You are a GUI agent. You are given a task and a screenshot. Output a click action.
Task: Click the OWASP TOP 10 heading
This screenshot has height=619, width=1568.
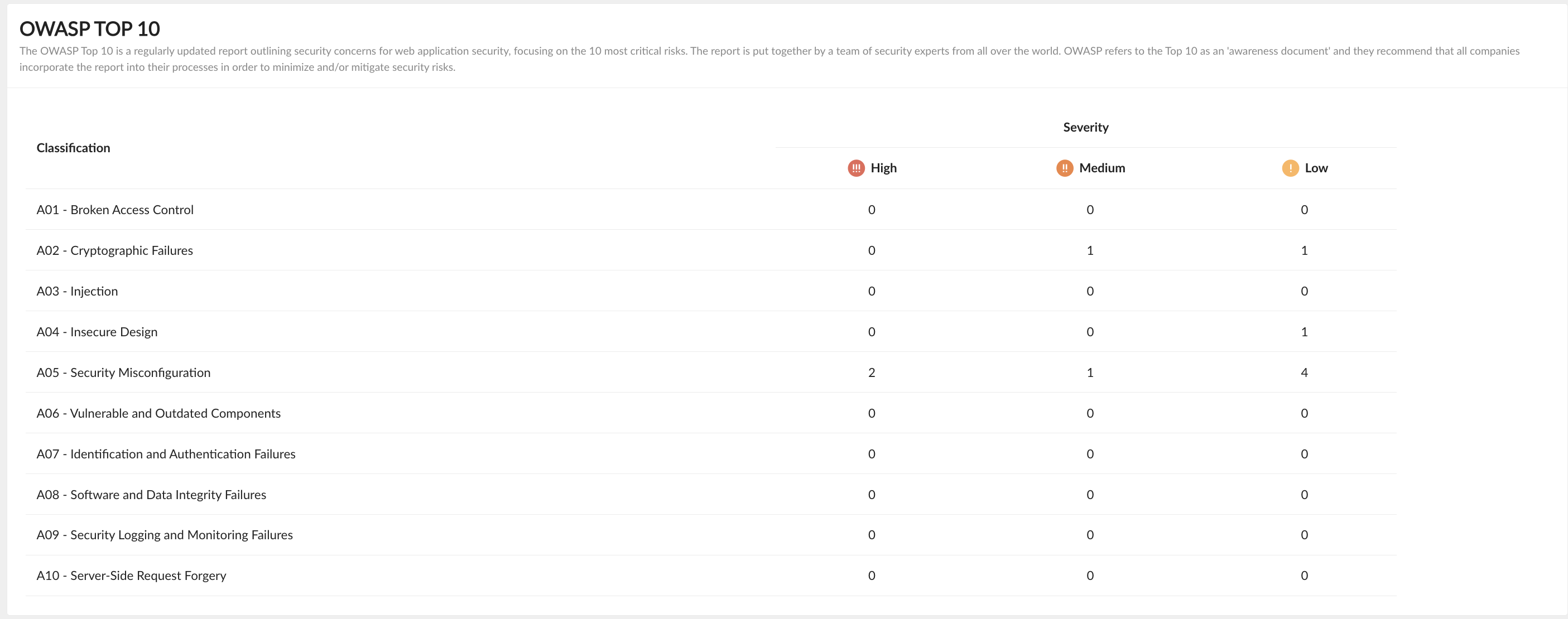89,28
